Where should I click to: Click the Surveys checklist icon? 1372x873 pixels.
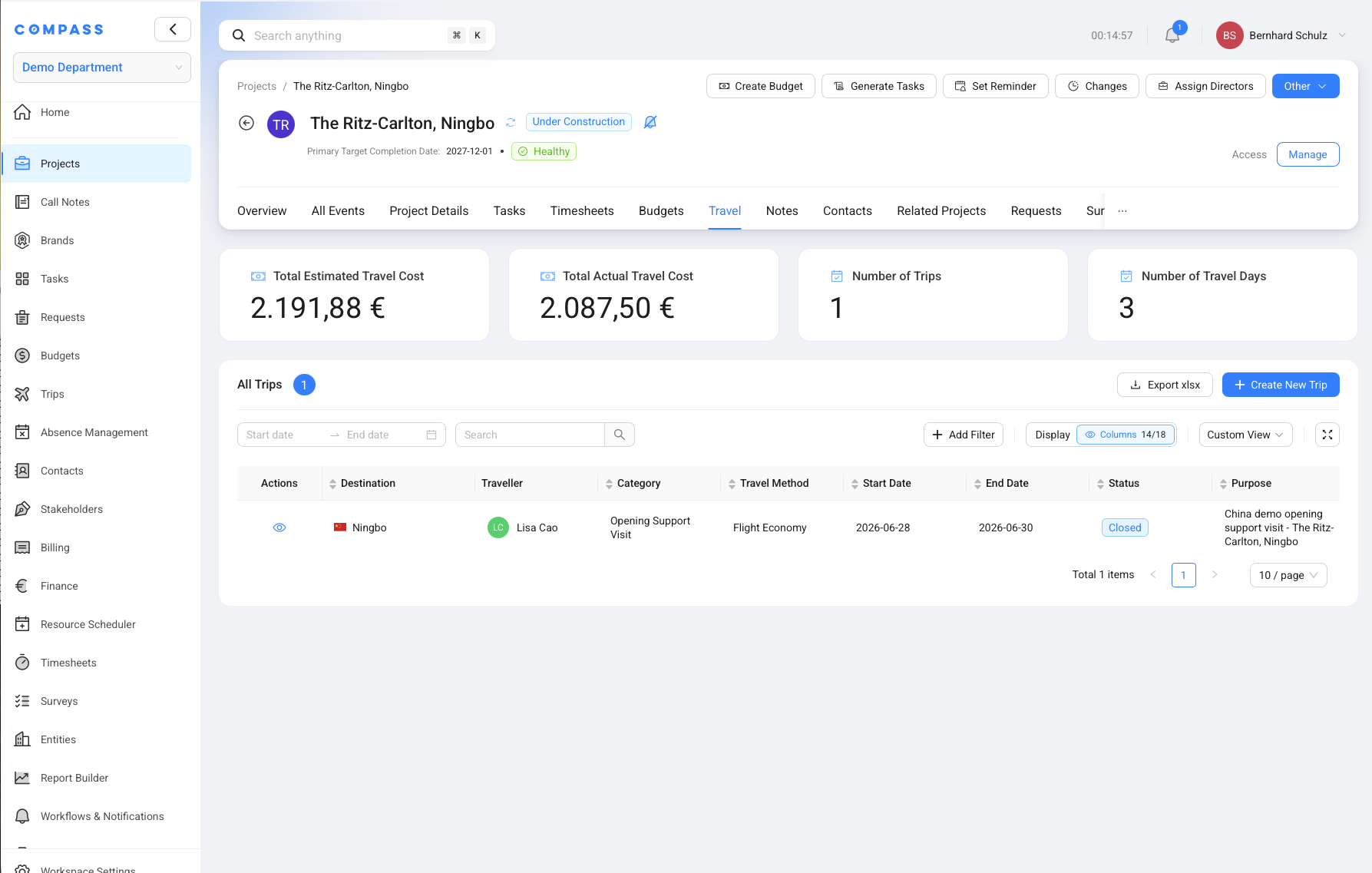point(22,701)
